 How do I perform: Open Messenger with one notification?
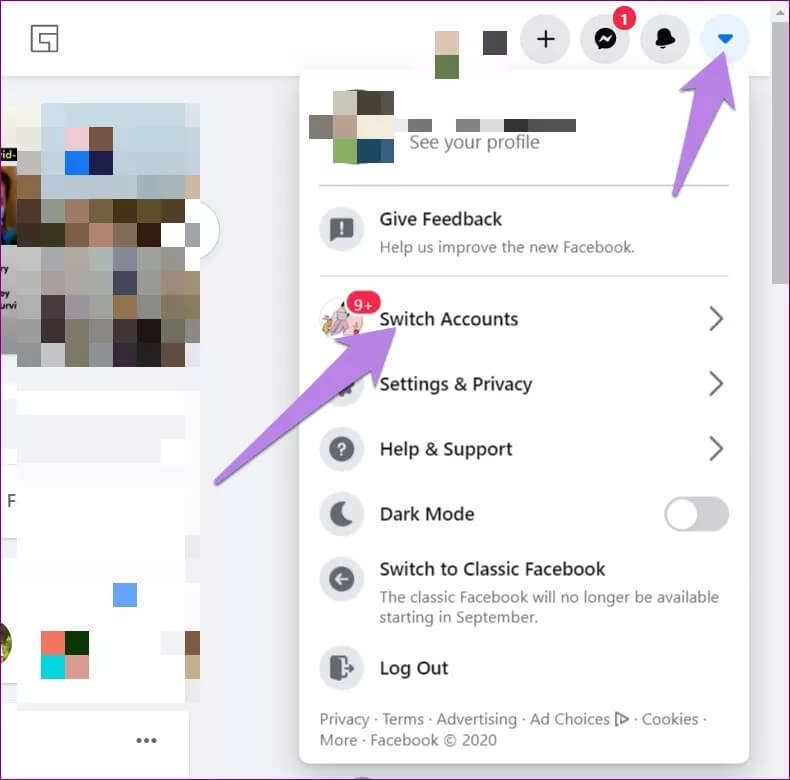pos(605,39)
